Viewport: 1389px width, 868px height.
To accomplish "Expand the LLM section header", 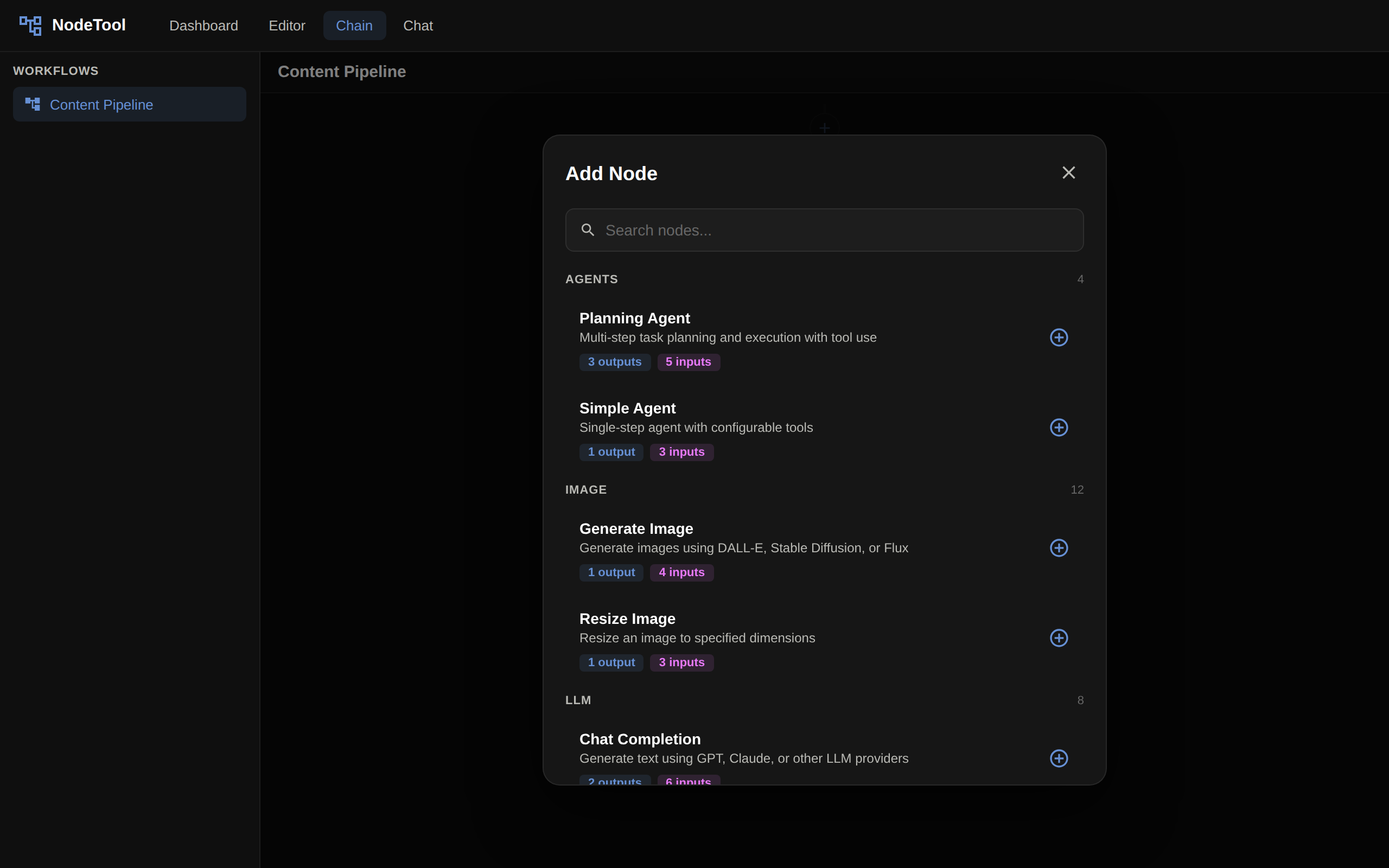I will coord(577,700).
